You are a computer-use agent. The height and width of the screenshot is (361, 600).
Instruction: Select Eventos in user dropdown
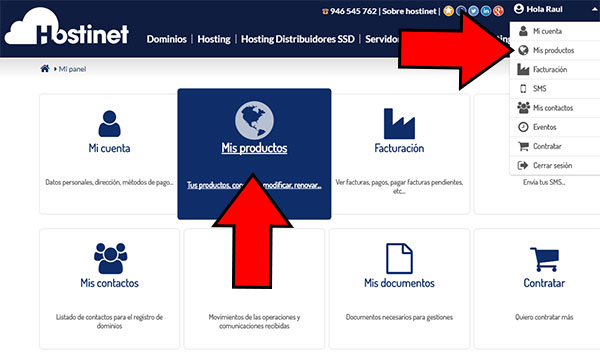coord(555,127)
